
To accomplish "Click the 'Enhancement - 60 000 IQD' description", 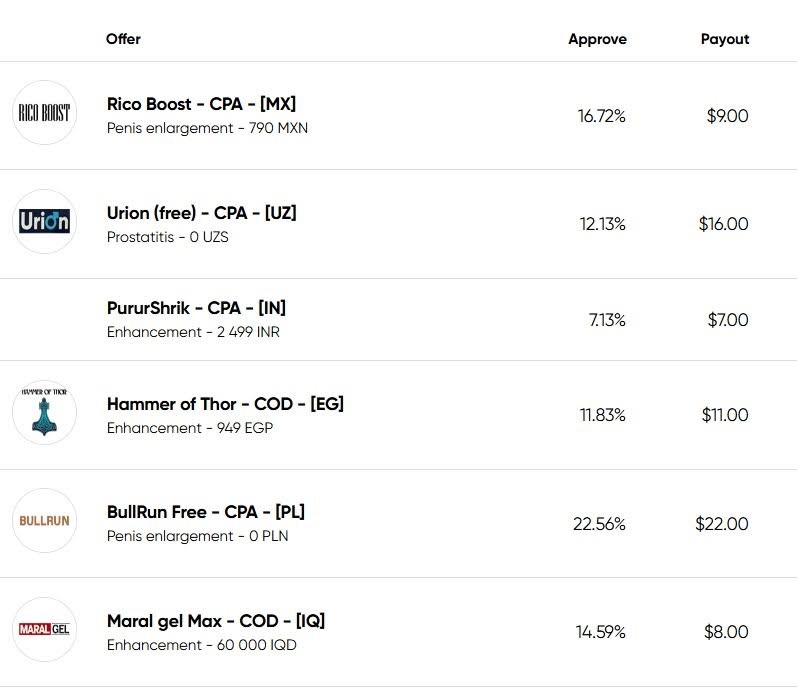I will (x=201, y=645).
